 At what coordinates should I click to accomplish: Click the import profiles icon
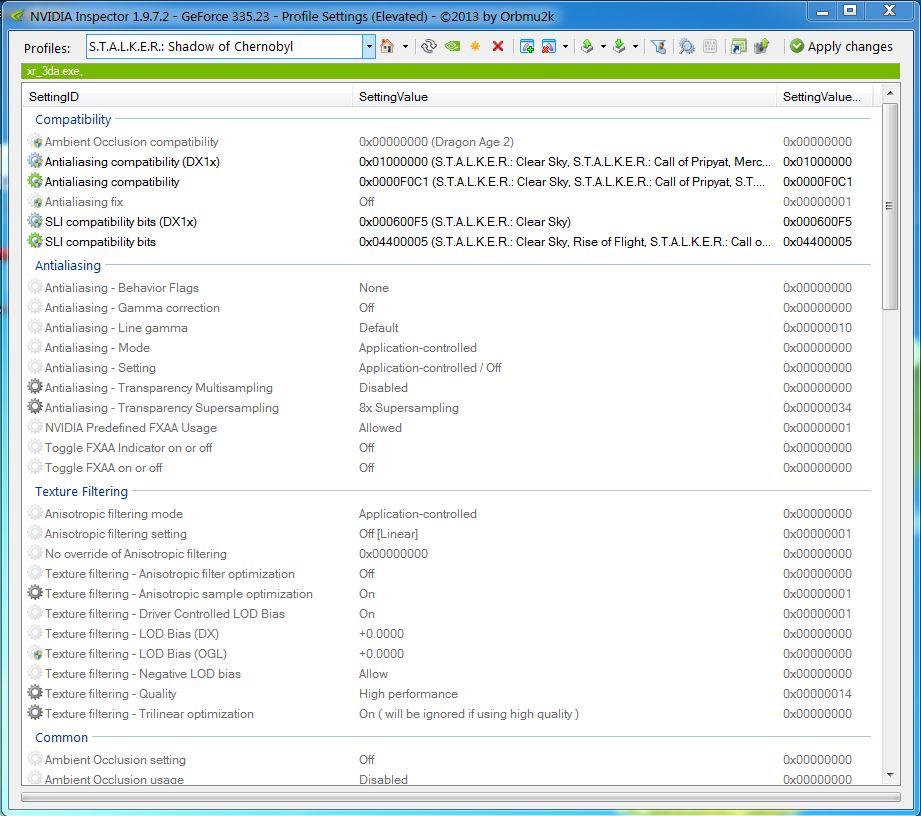point(619,46)
